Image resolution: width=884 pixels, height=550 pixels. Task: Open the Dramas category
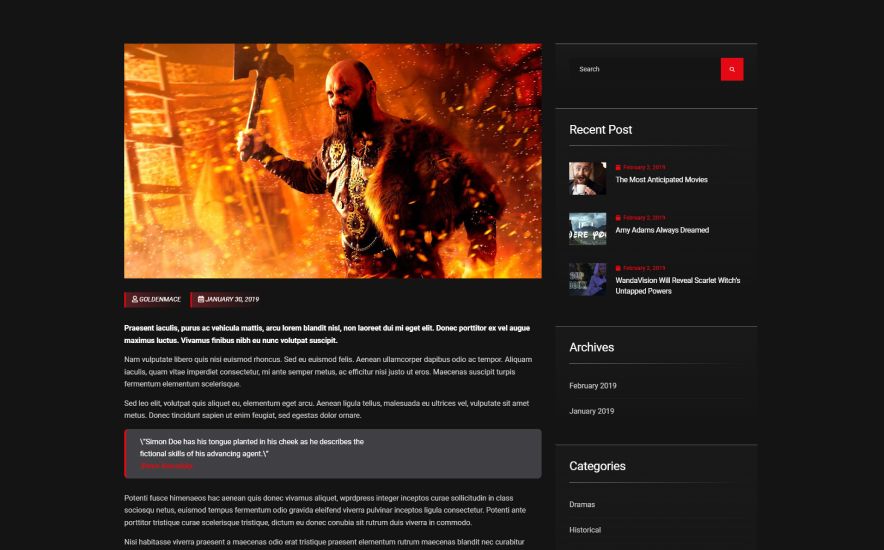582,504
